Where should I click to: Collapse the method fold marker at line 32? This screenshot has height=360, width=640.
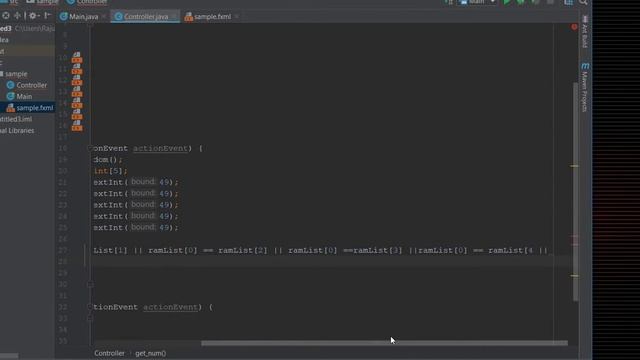pyautogui.click(x=90, y=307)
